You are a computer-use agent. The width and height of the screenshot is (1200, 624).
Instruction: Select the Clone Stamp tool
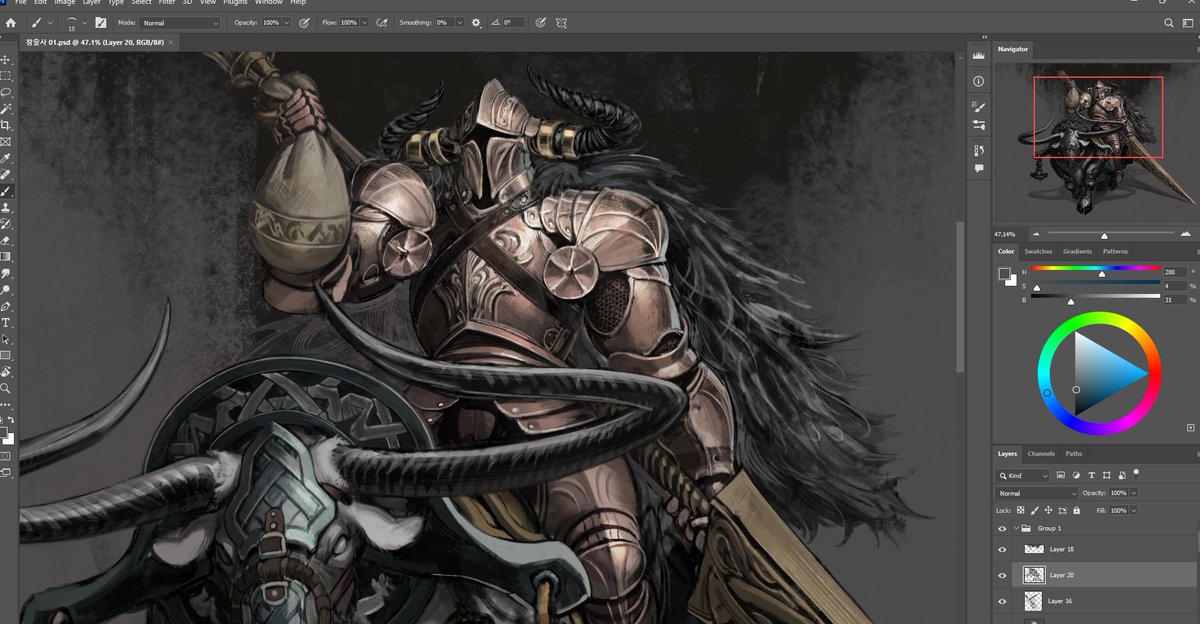[x=6, y=207]
